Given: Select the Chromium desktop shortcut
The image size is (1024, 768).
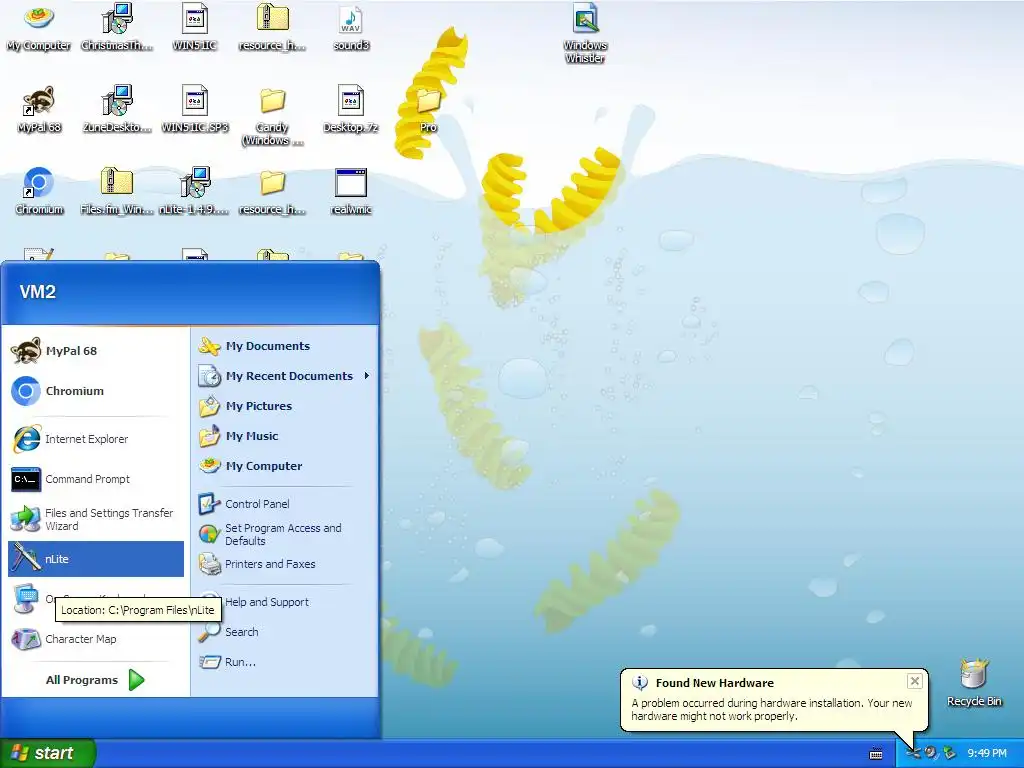Looking at the screenshot, I should (39, 191).
